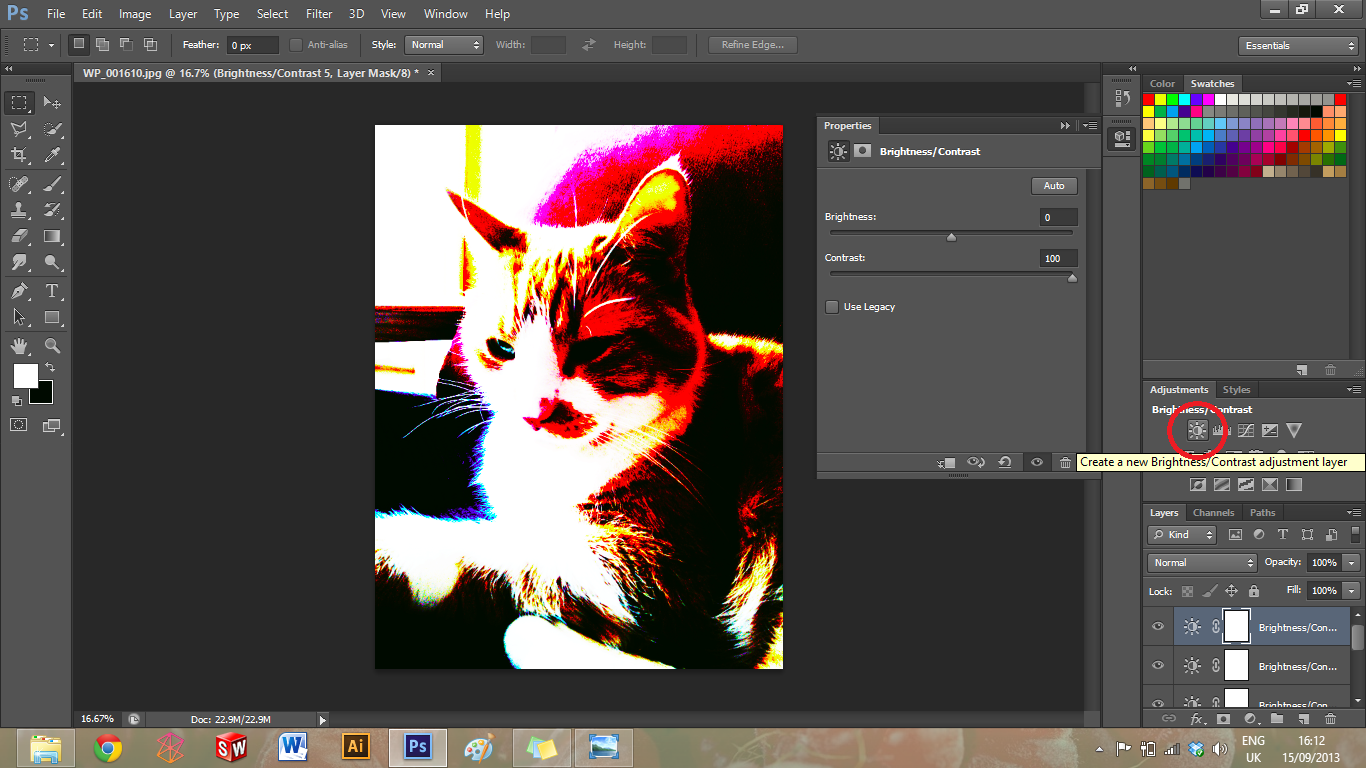Viewport: 1366px width, 768px height.
Task: Toggle Lock transparent pixels
Action: (1188, 591)
